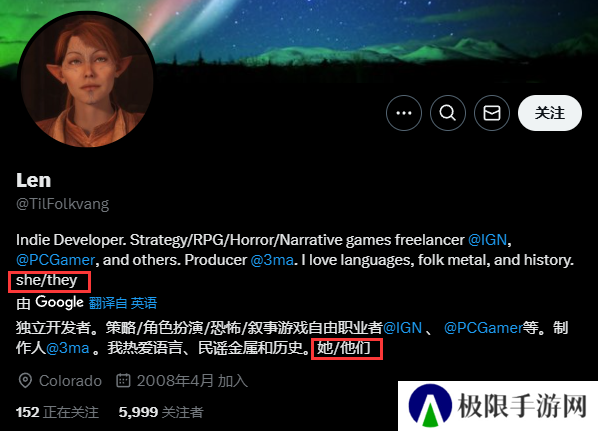Click the 极限手游网 watermark logo icon
This screenshot has height=431, width=598.
tap(430, 406)
